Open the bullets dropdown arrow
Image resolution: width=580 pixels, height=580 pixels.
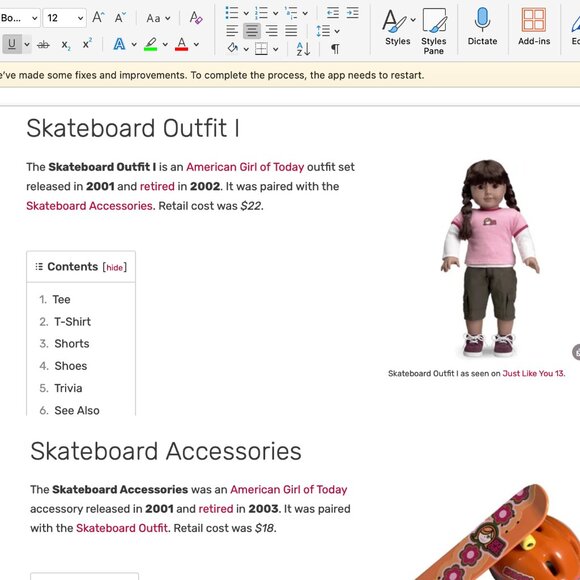point(246,14)
